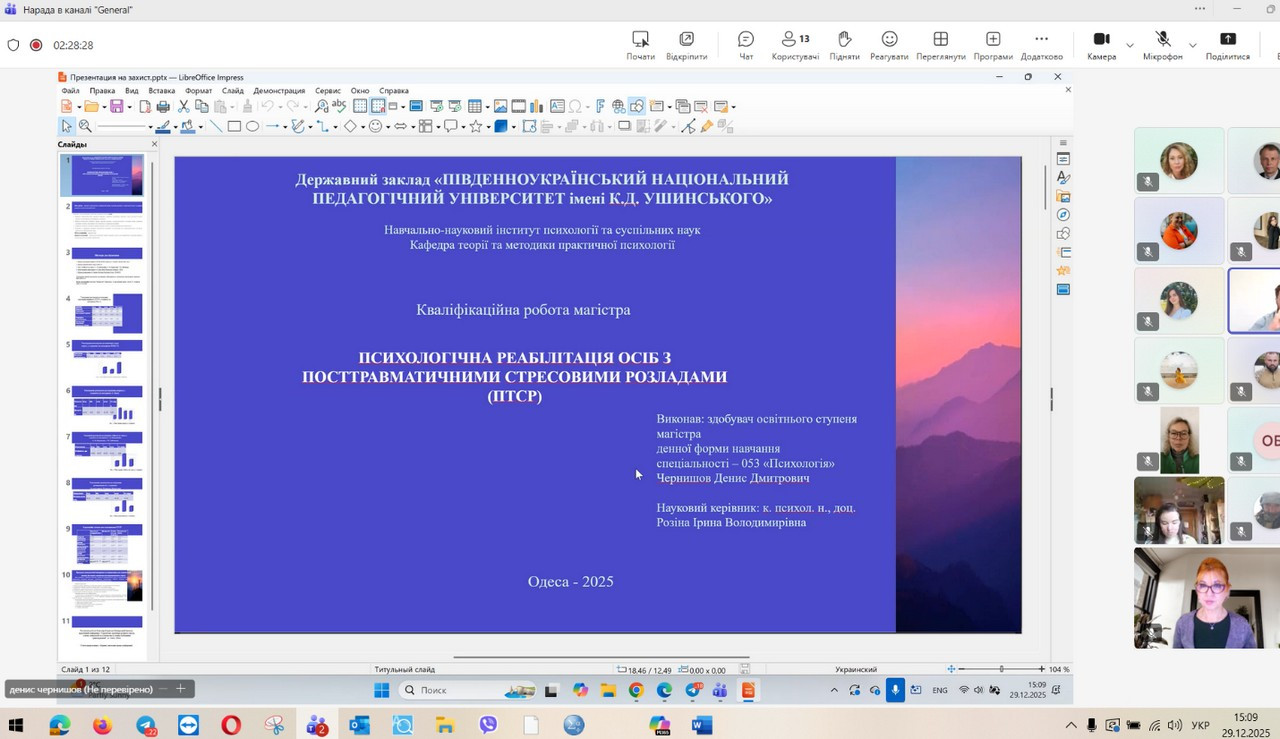
Task: Raise hand with the Підняти button
Action: point(843,44)
